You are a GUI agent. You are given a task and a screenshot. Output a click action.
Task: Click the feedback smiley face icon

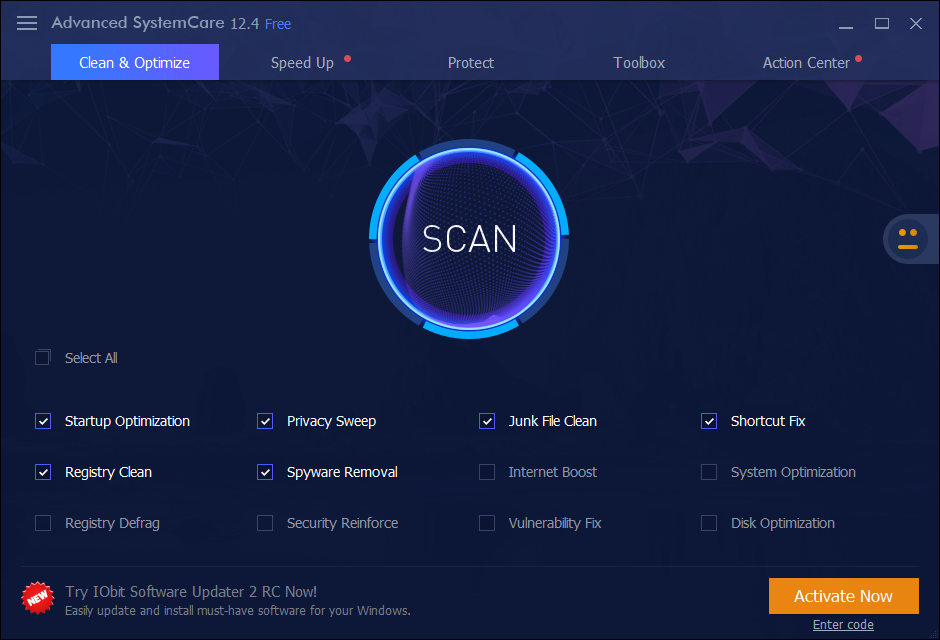(x=908, y=239)
